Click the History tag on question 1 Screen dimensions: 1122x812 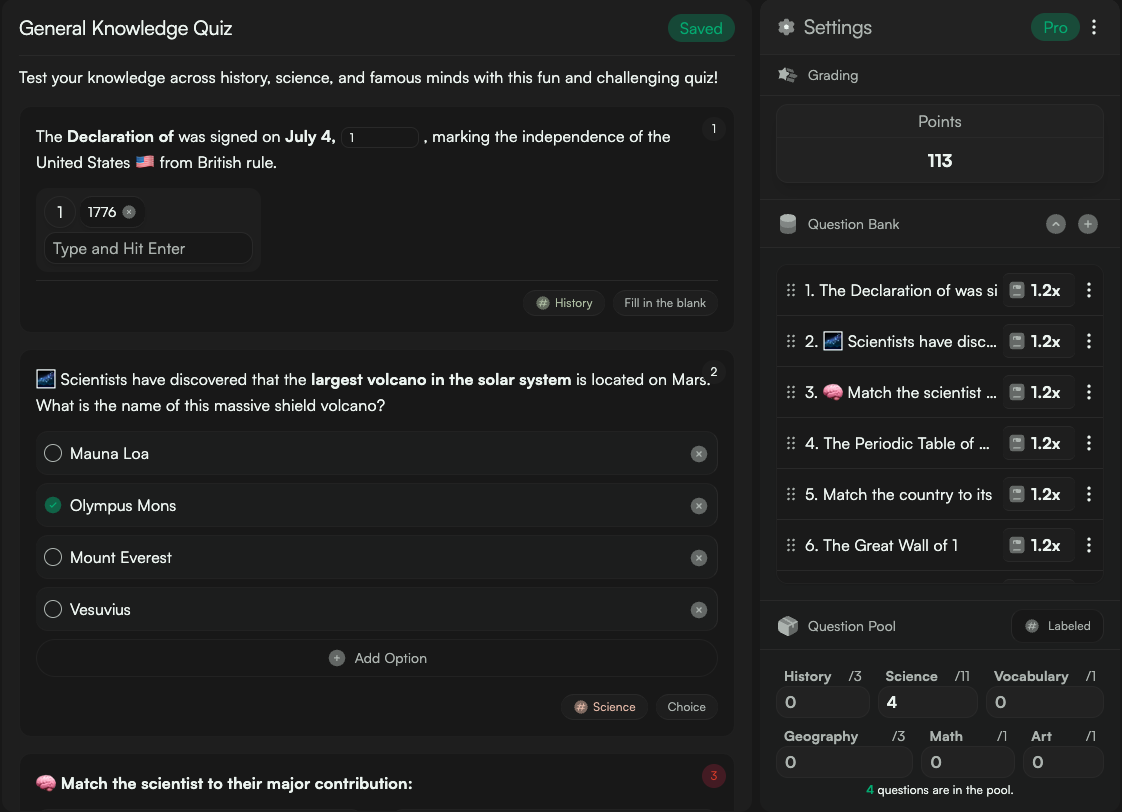(x=564, y=303)
